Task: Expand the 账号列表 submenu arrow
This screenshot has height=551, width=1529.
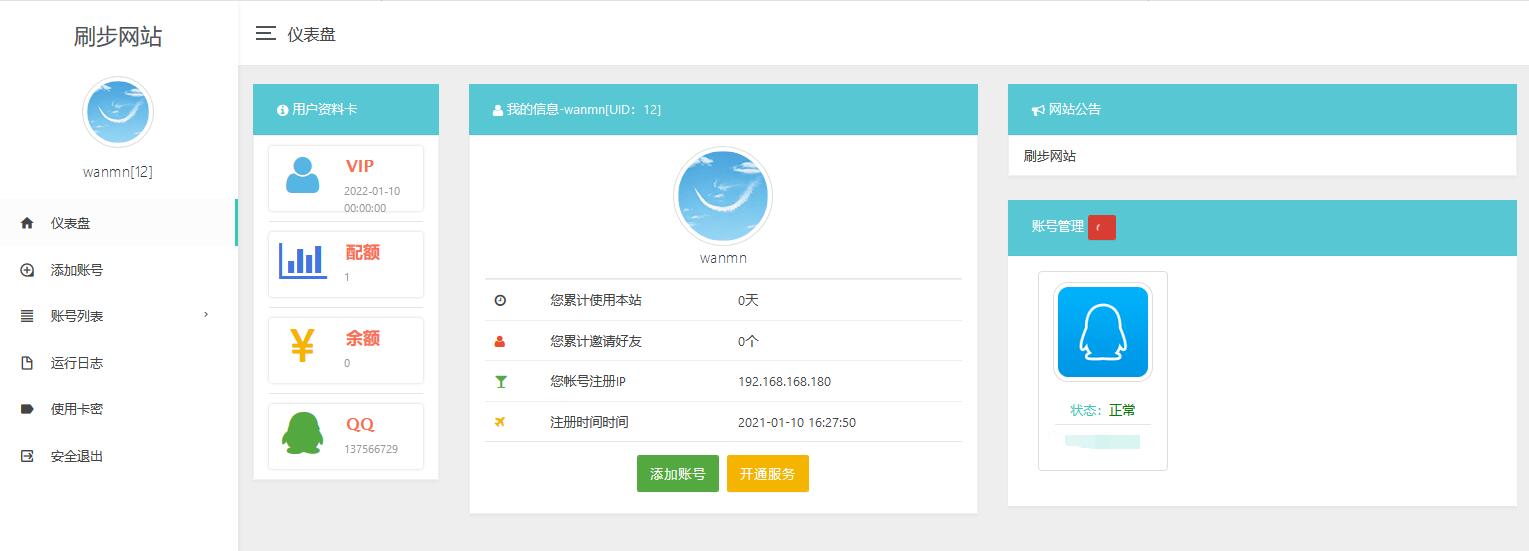Action: tap(206, 315)
